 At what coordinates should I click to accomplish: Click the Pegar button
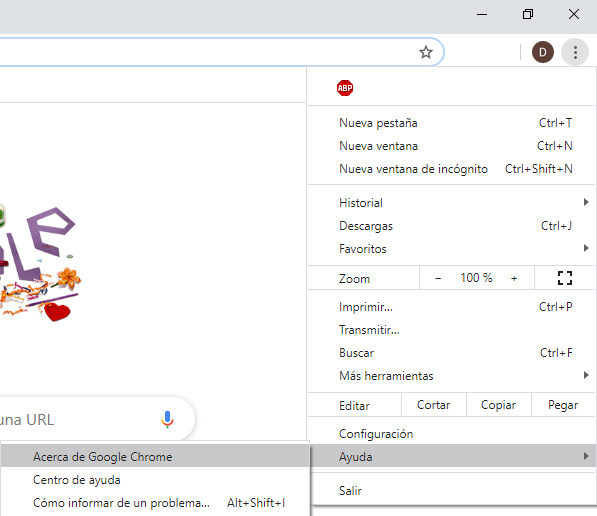point(563,405)
